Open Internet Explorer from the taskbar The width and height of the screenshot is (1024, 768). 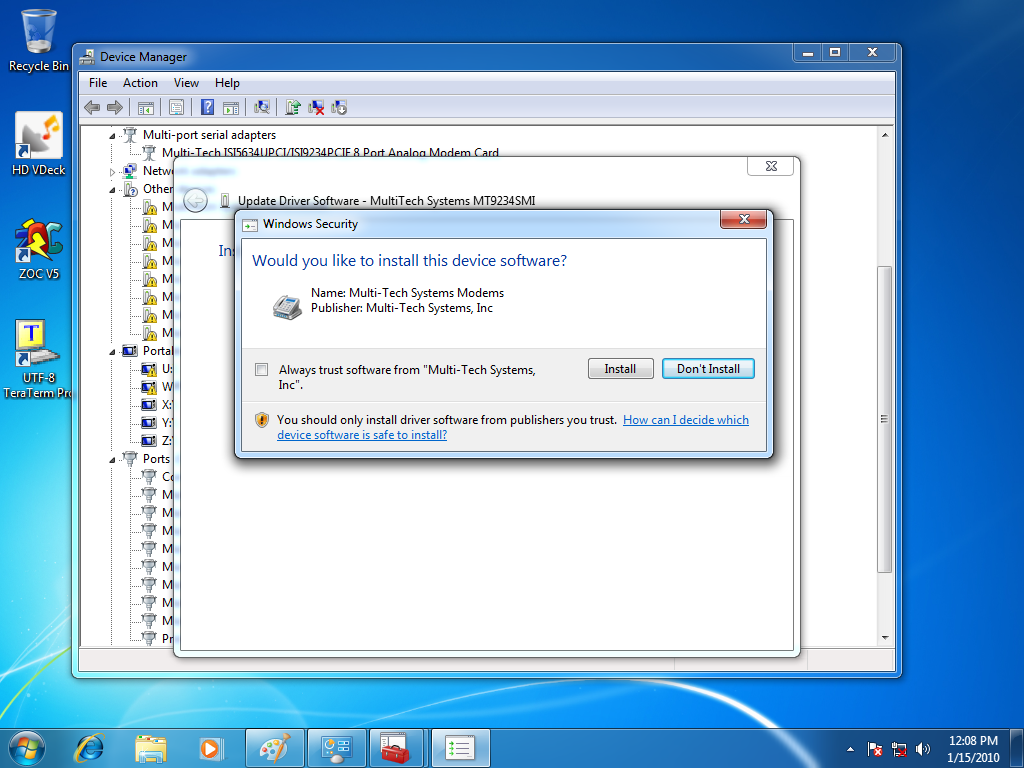coord(90,747)
